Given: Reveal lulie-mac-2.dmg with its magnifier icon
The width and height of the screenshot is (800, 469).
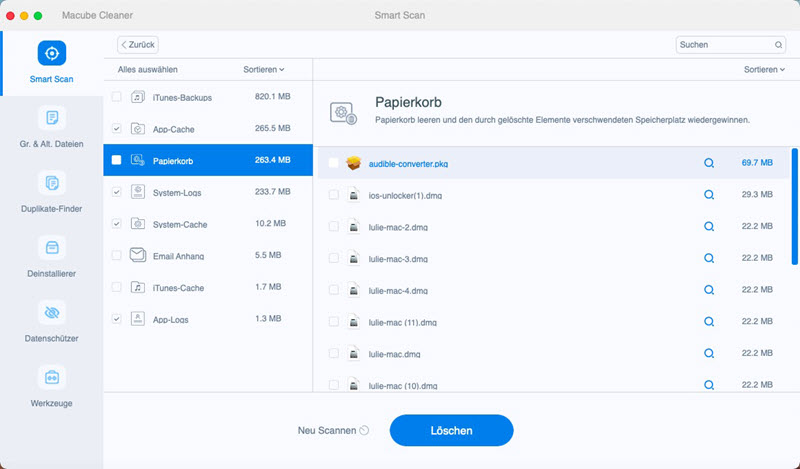Looking at the screenshot, I should (709, 226).
